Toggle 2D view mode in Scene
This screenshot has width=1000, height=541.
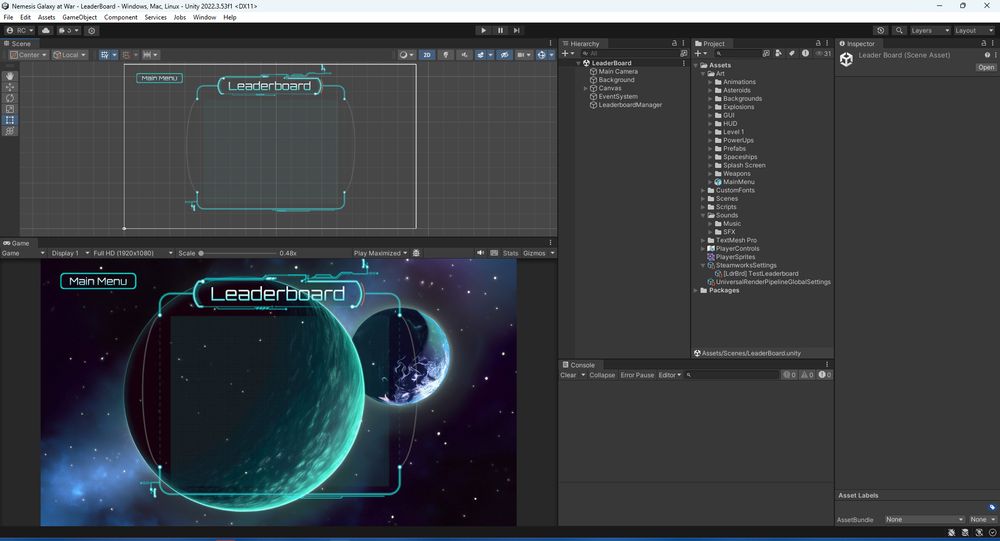tap(427, 55)
